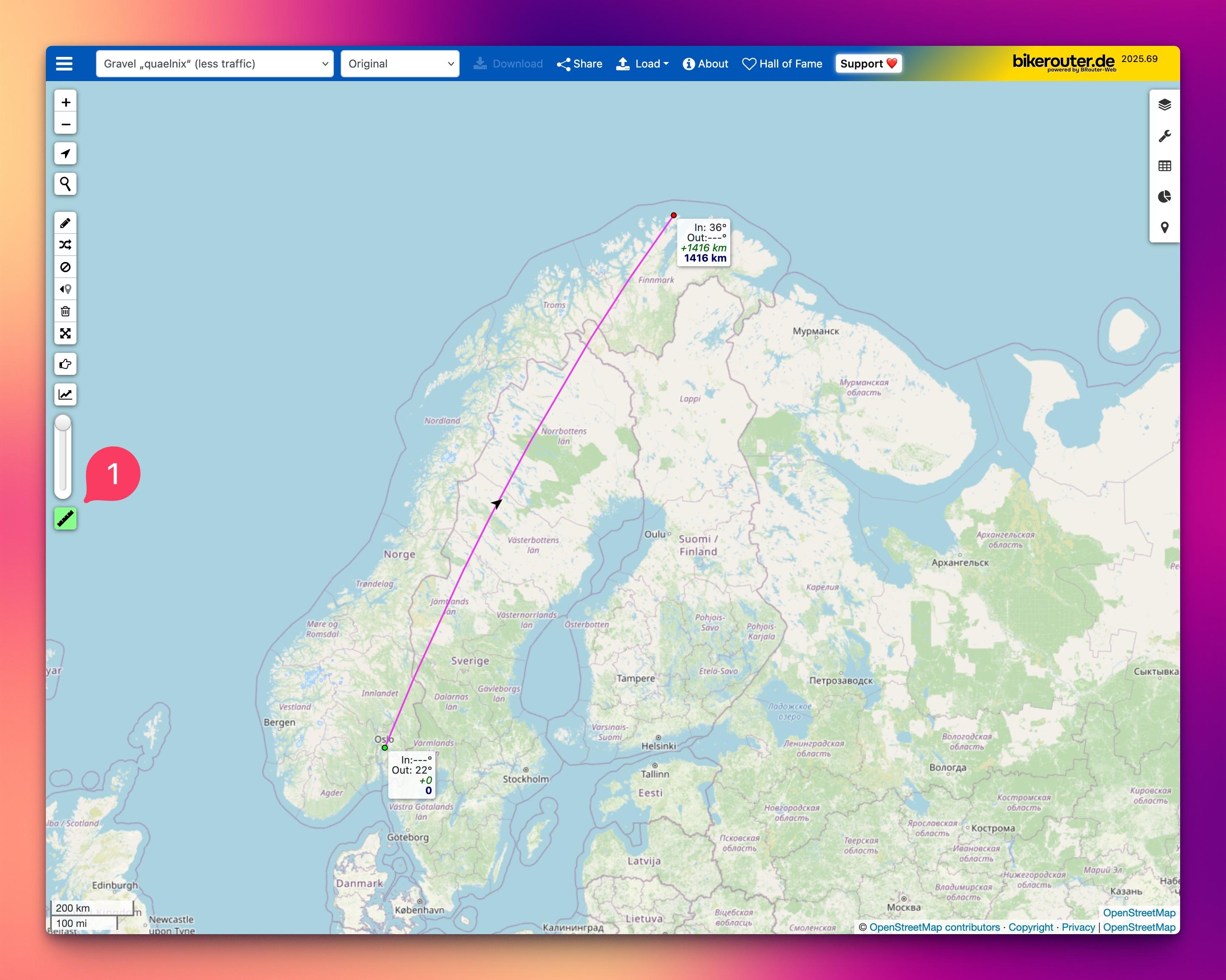
Task: Click the 200 km scale bar
Action: click(x=93, y=908)
